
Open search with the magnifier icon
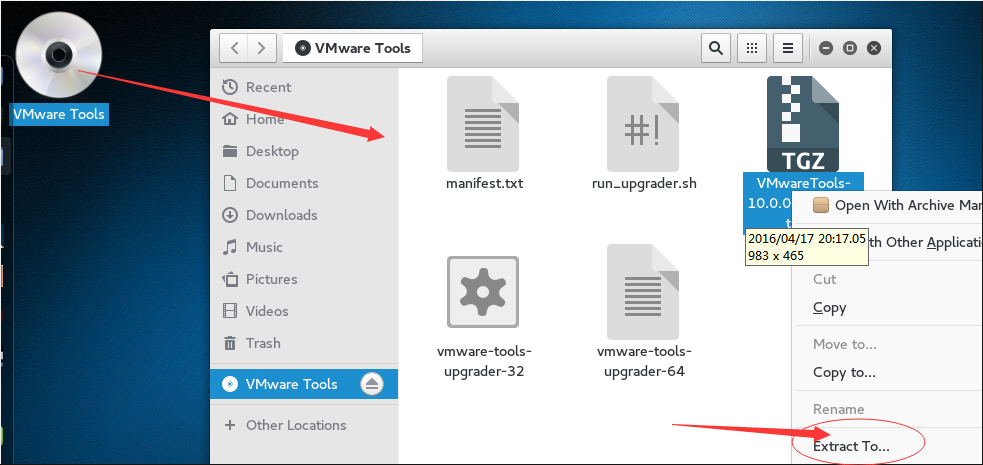tap(715, 48)
